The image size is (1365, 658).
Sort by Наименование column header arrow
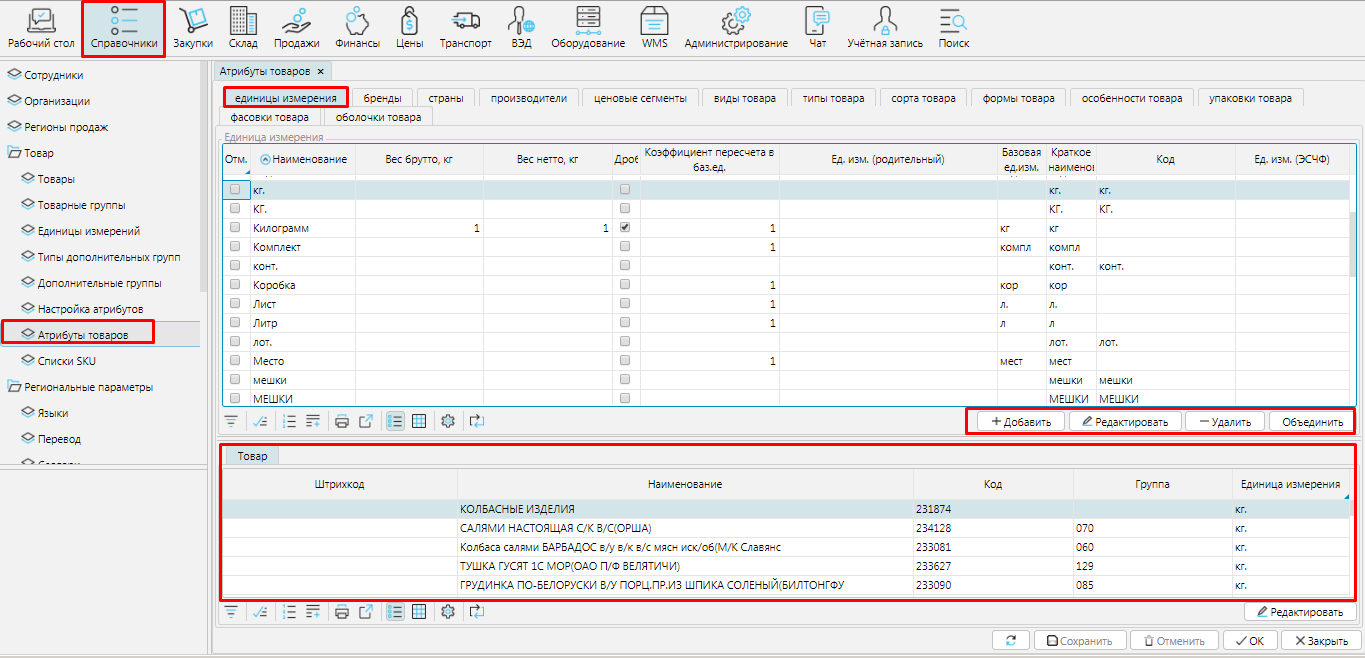click(x=265, y=160)
